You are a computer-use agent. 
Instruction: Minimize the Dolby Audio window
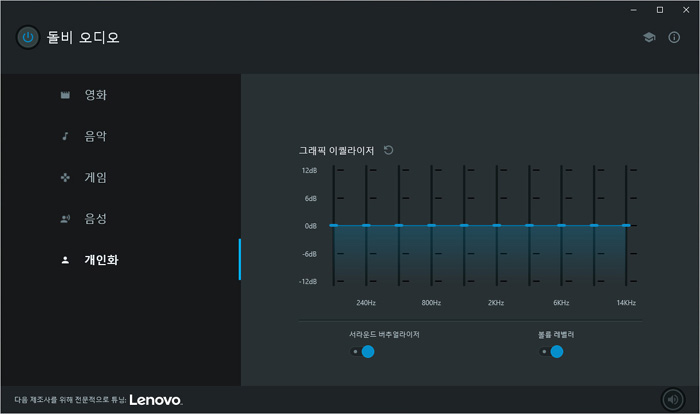(x=633, y=10)
